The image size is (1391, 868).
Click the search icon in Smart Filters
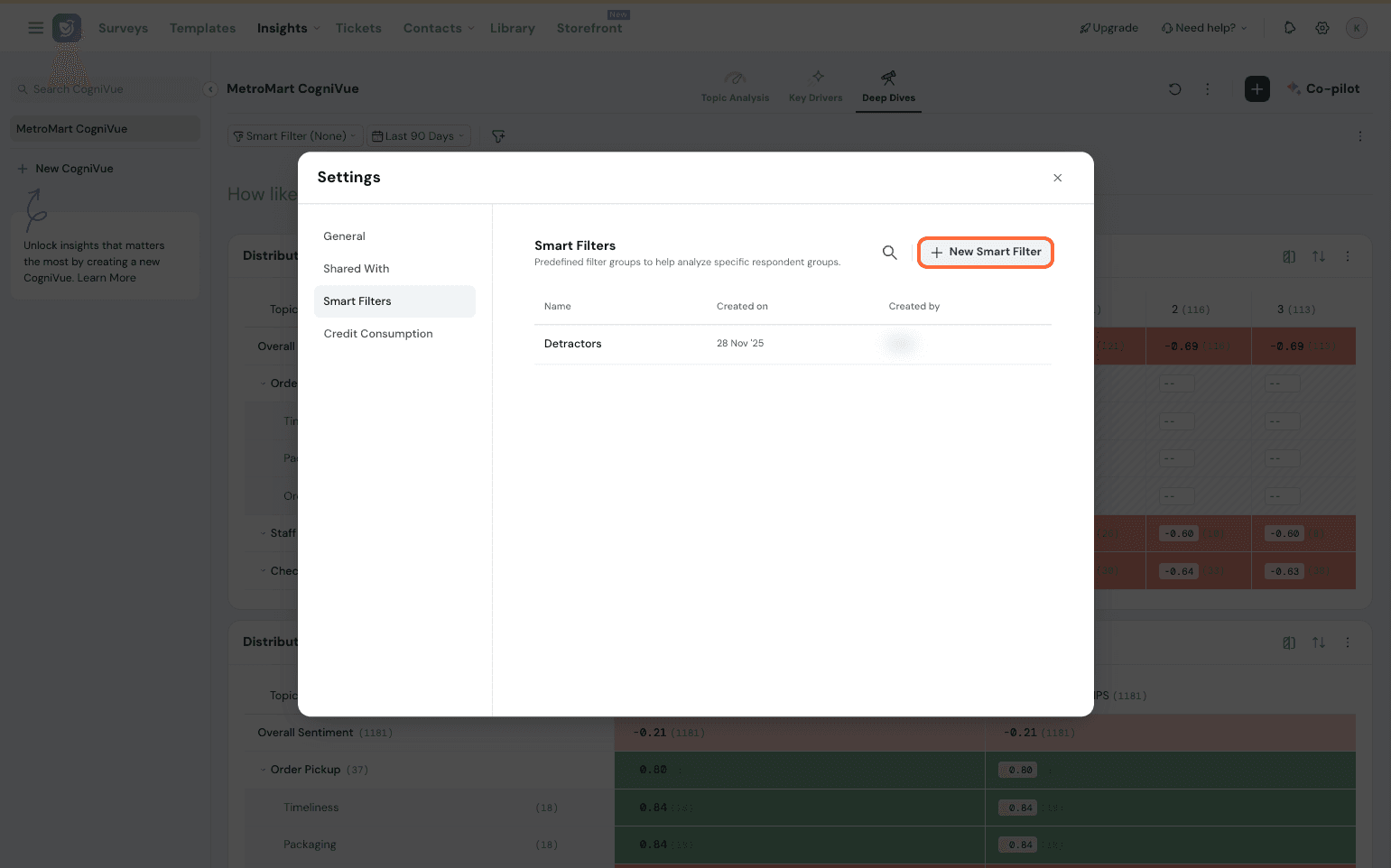click(889, 253)
